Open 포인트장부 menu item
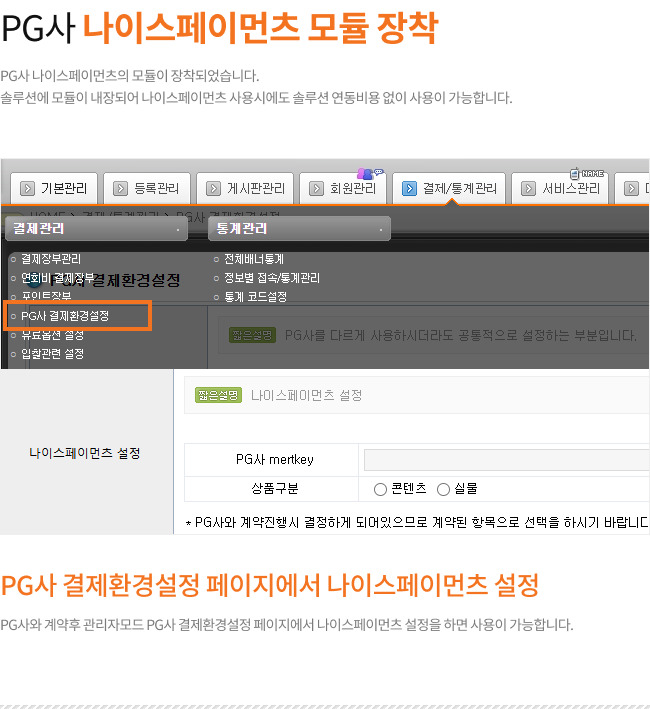 pyautogui.click(x=46, y=296)
